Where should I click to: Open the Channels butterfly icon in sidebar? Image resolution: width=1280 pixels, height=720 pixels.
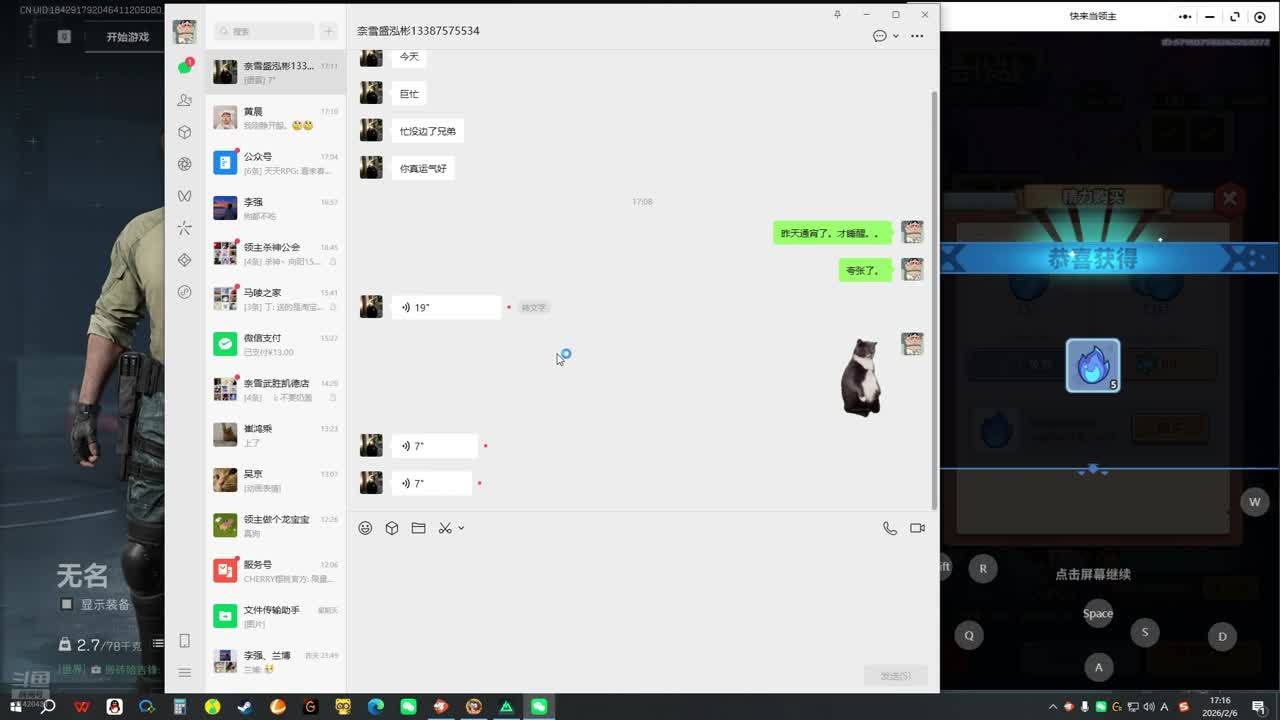click(184, 196)
